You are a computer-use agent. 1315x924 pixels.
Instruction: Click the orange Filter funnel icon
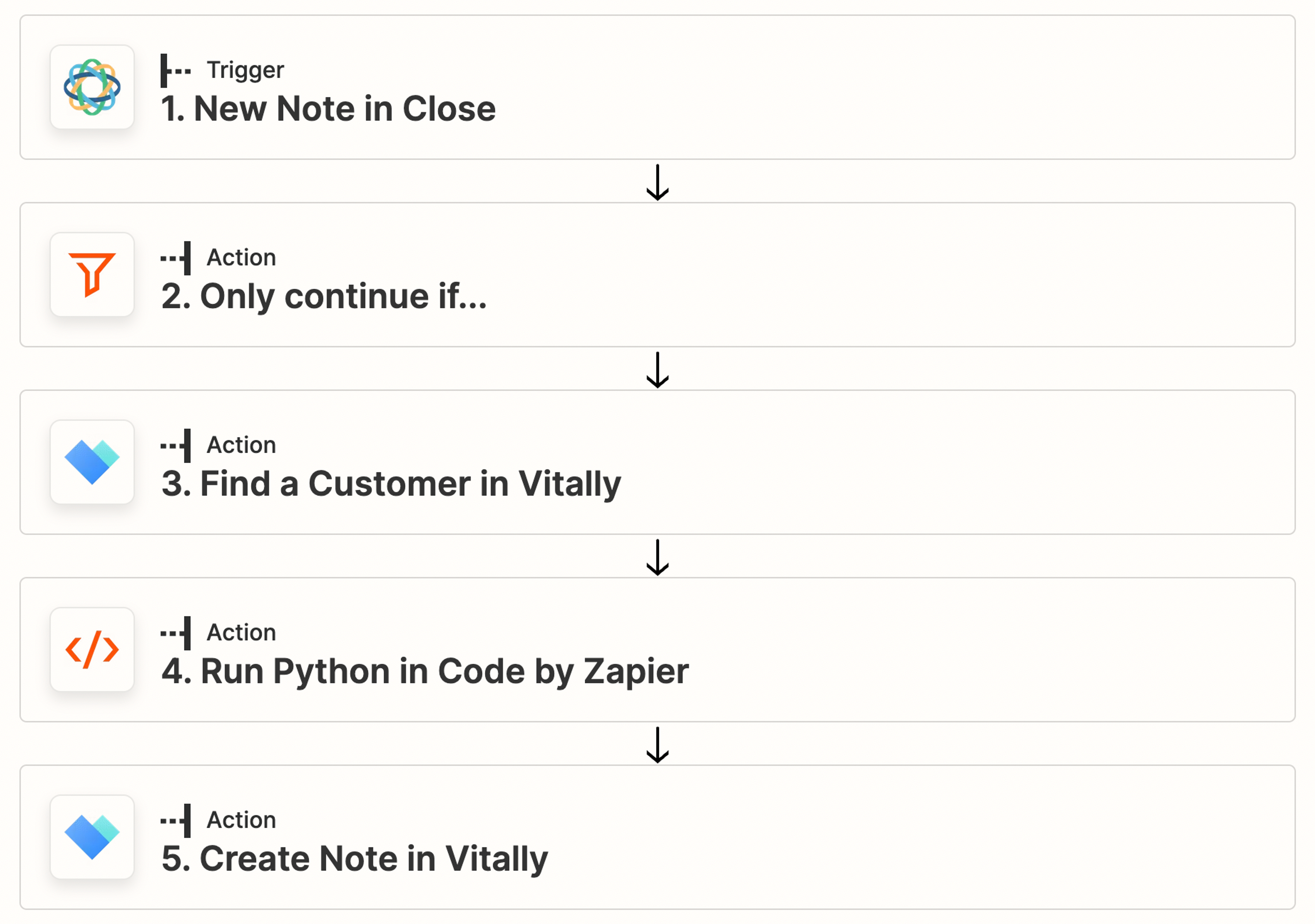click(92, 274)
